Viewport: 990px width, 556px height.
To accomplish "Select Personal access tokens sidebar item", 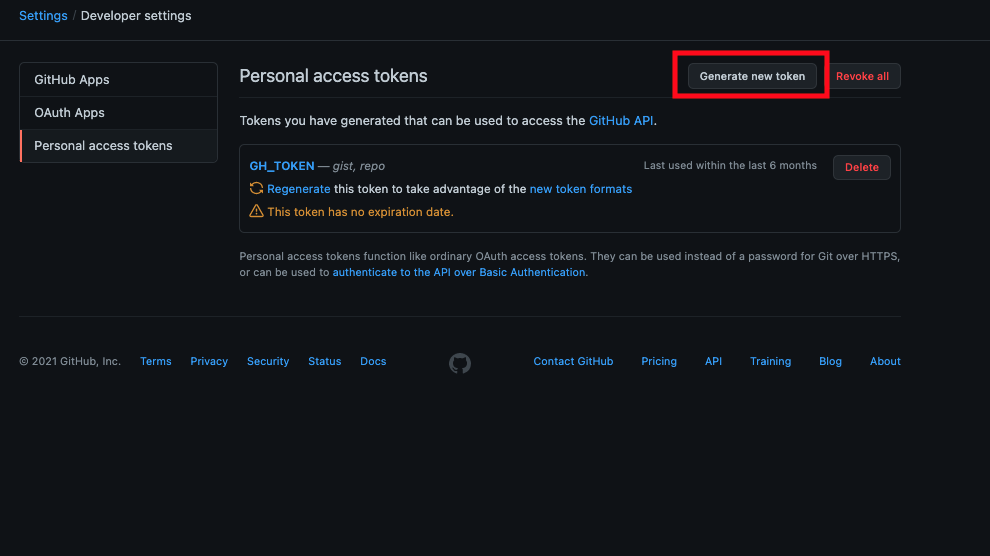I will [x=119, y=146].
